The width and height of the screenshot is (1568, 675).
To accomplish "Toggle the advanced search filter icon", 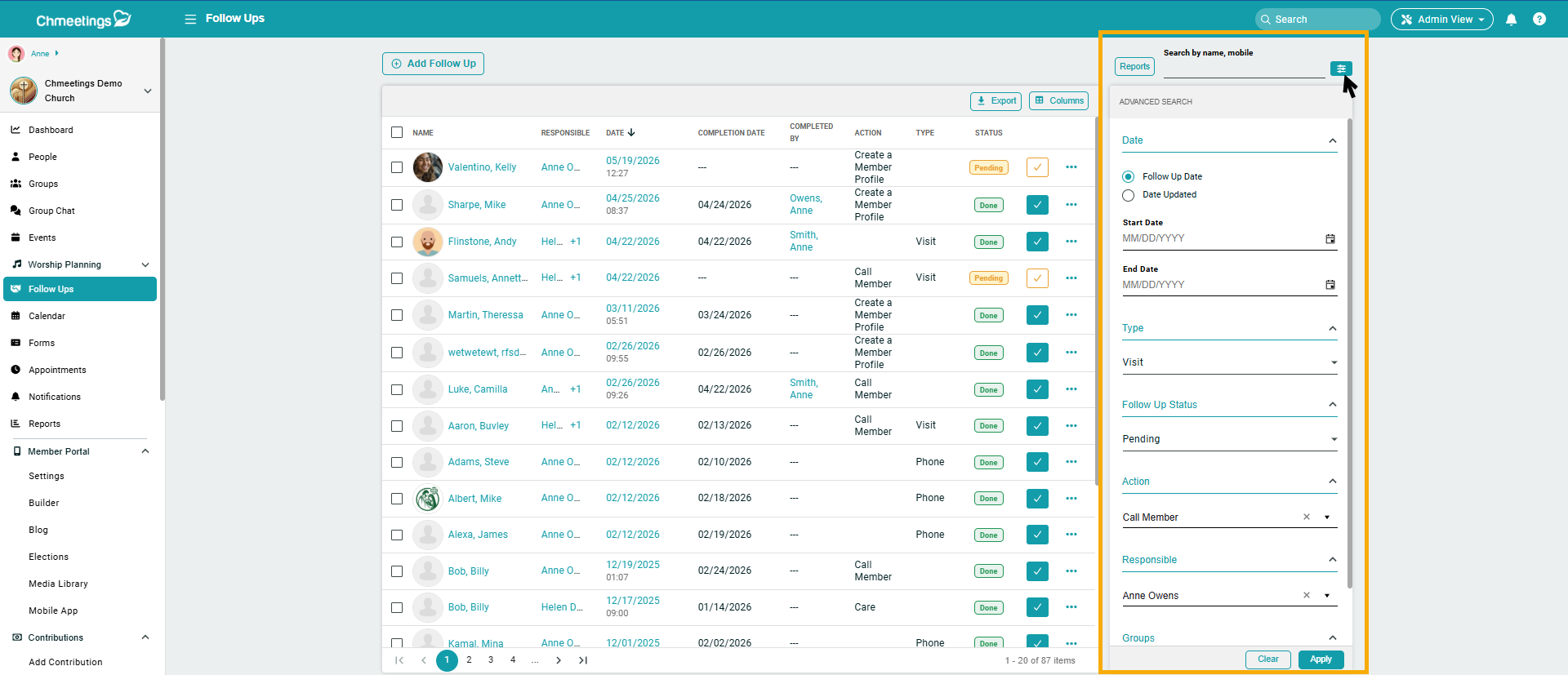I will tap(1341, 69).
